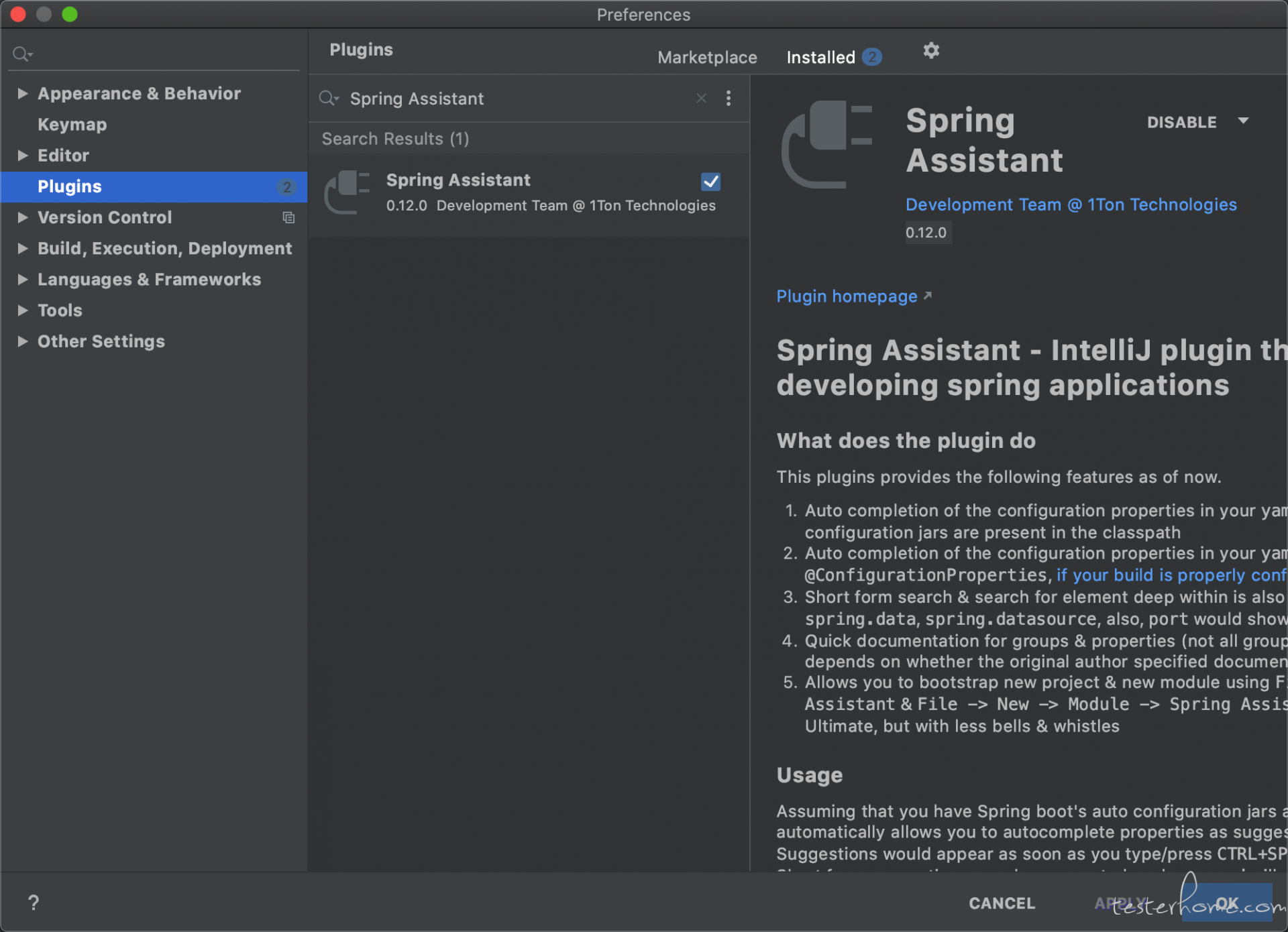Select Editor label in settings tree

(x=63, y=156)
